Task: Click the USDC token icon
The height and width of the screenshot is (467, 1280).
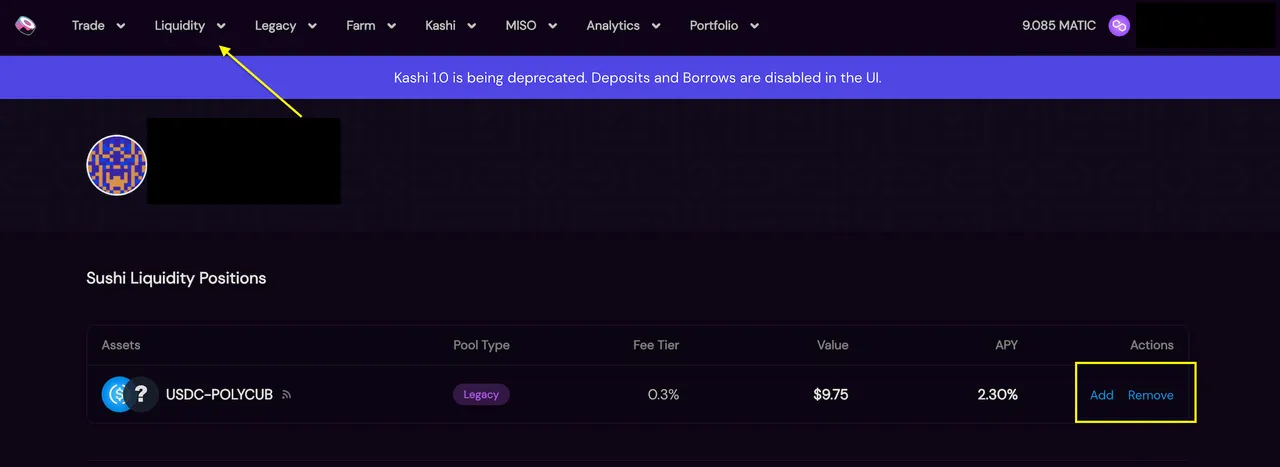Action: (x=118, y=395)
